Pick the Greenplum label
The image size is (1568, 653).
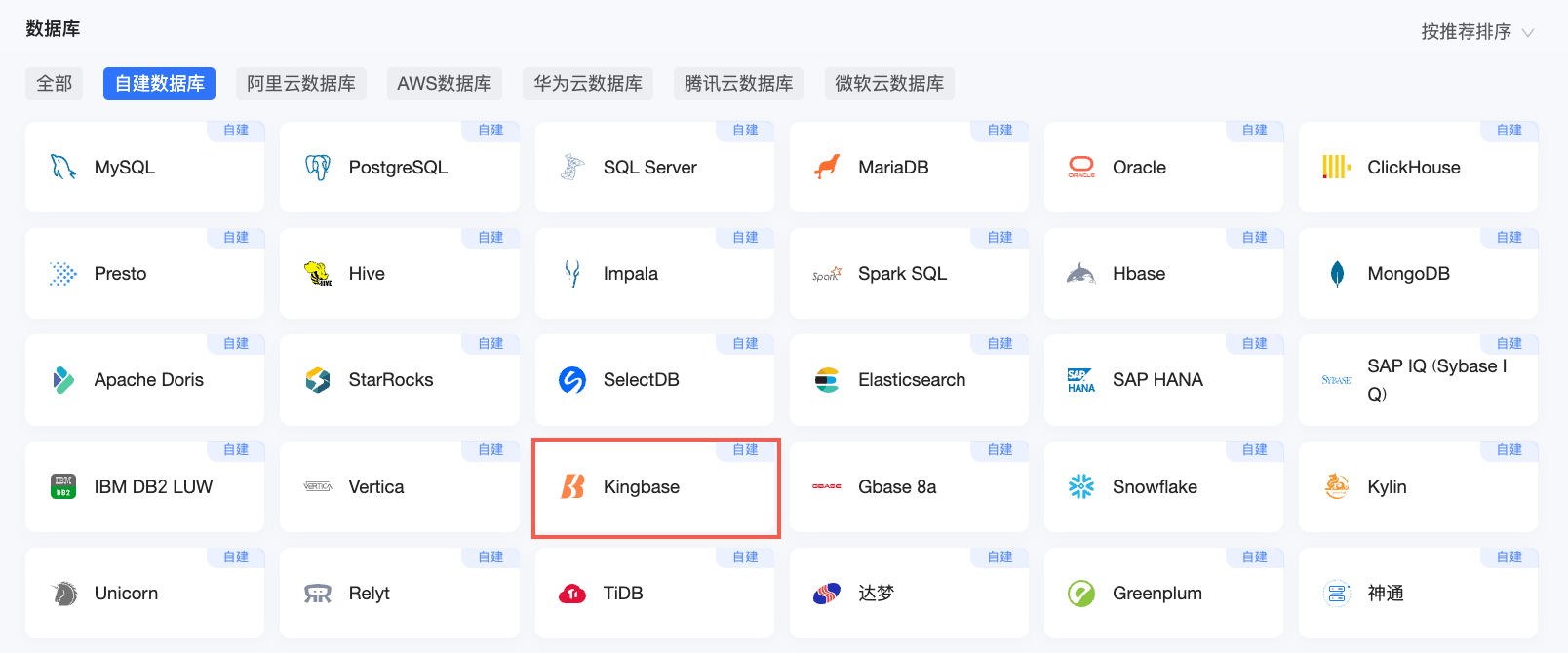pyautogui.click(x=1157, y=594)
